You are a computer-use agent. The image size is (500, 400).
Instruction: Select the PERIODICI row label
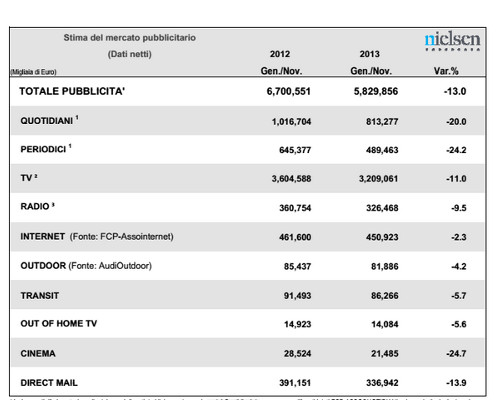point(46,149)
